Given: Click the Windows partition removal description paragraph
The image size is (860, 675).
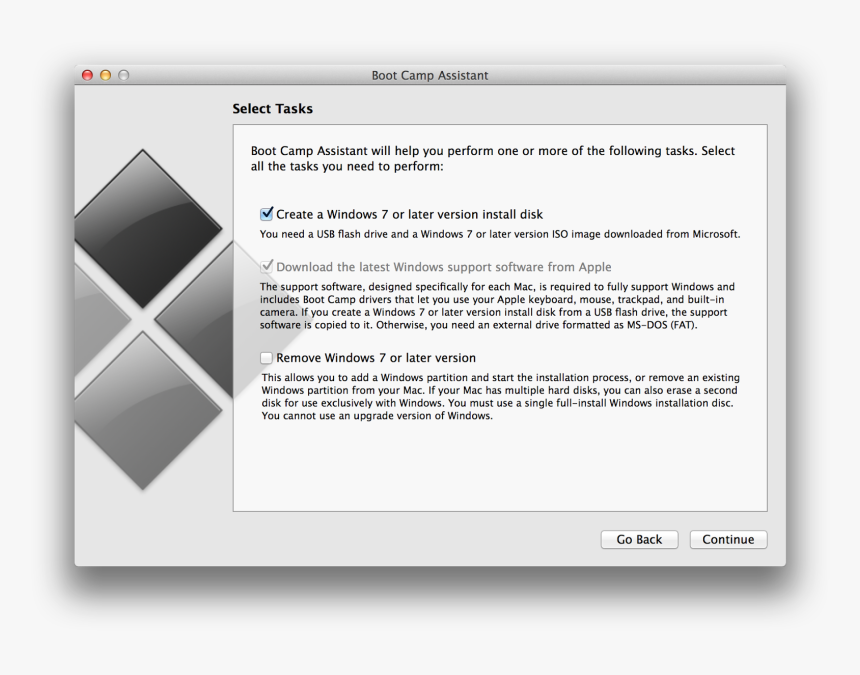Looking at the screenshot, I should pos(500,396).
